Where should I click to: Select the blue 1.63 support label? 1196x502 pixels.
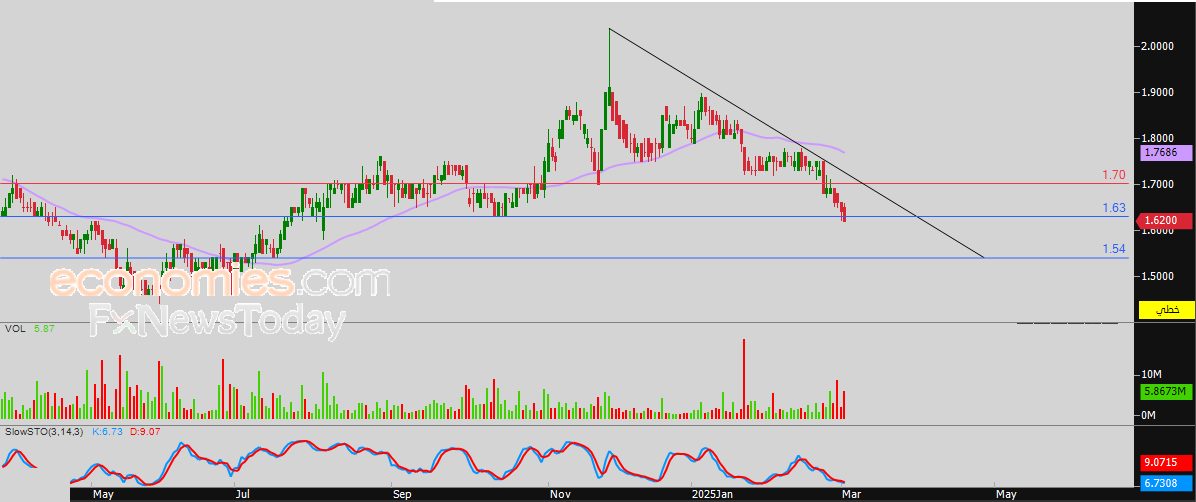pos(1114,208)
